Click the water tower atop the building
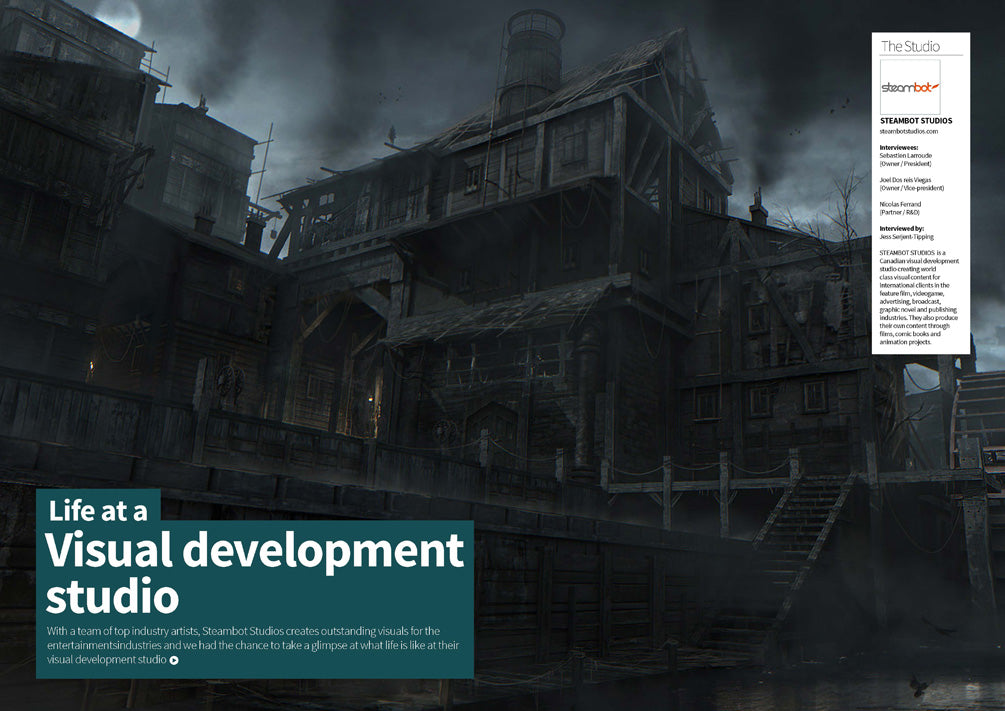The height and width of the screenshot is (711, 1005). click(x=532, y=58)
